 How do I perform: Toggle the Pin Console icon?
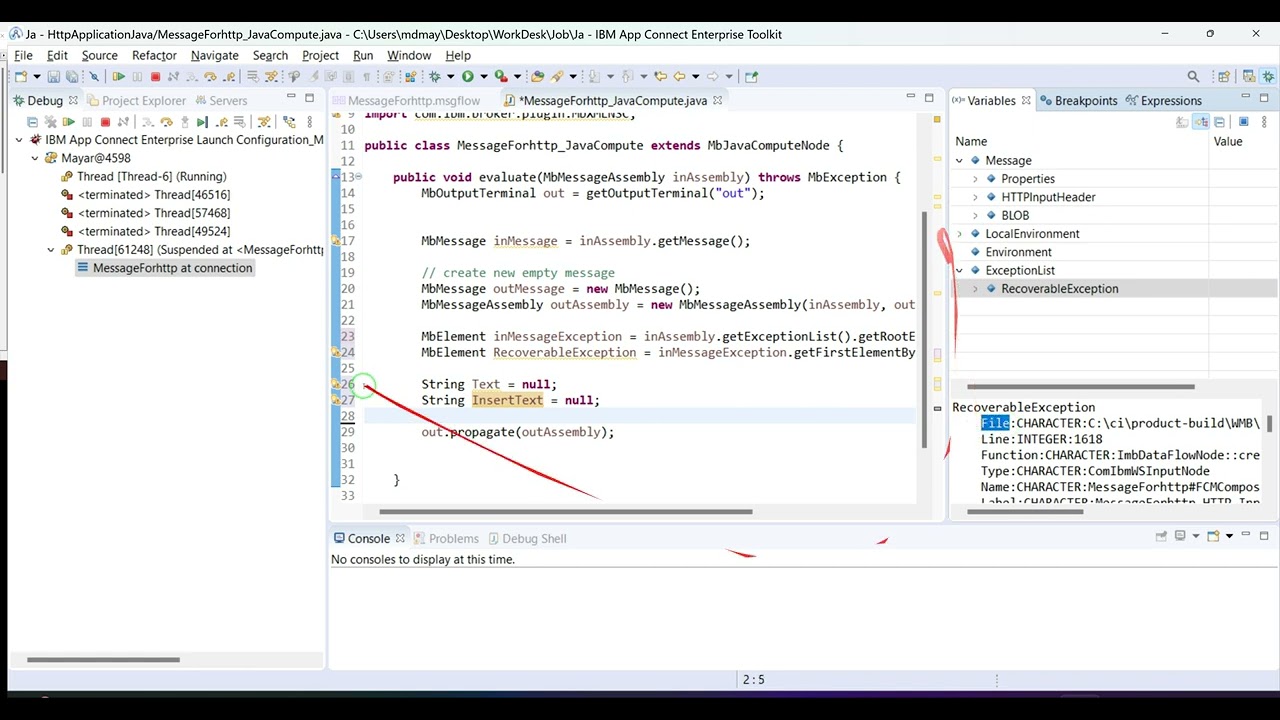pos(1161,536)
